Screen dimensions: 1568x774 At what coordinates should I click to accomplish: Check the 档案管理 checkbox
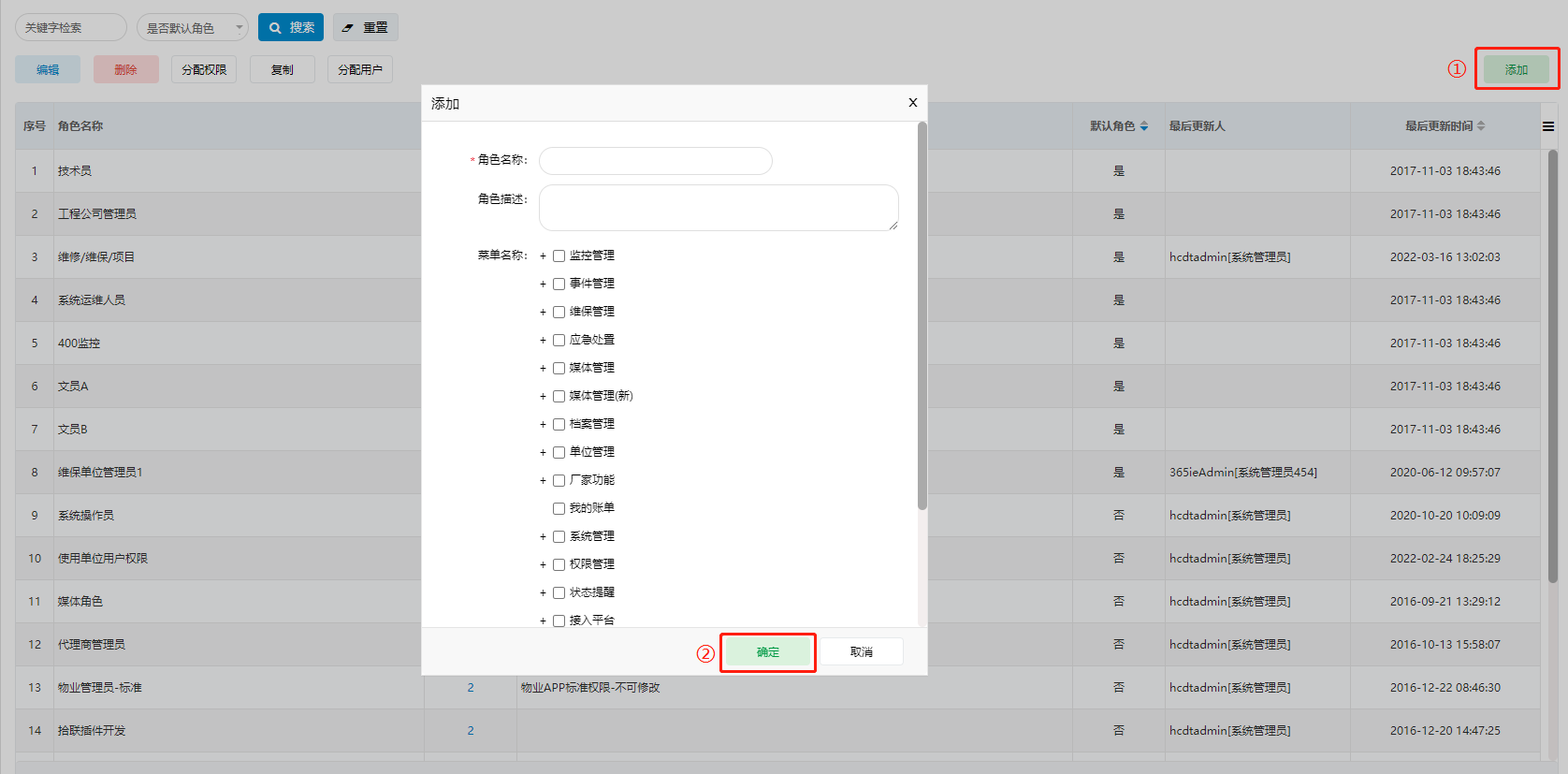coord(559,424)
